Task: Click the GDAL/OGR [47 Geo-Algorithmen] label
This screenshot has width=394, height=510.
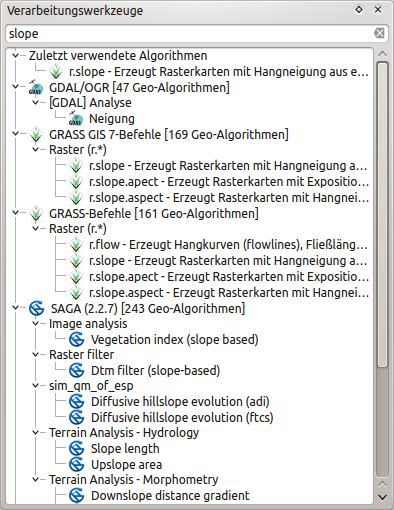Action: [139, 88]
